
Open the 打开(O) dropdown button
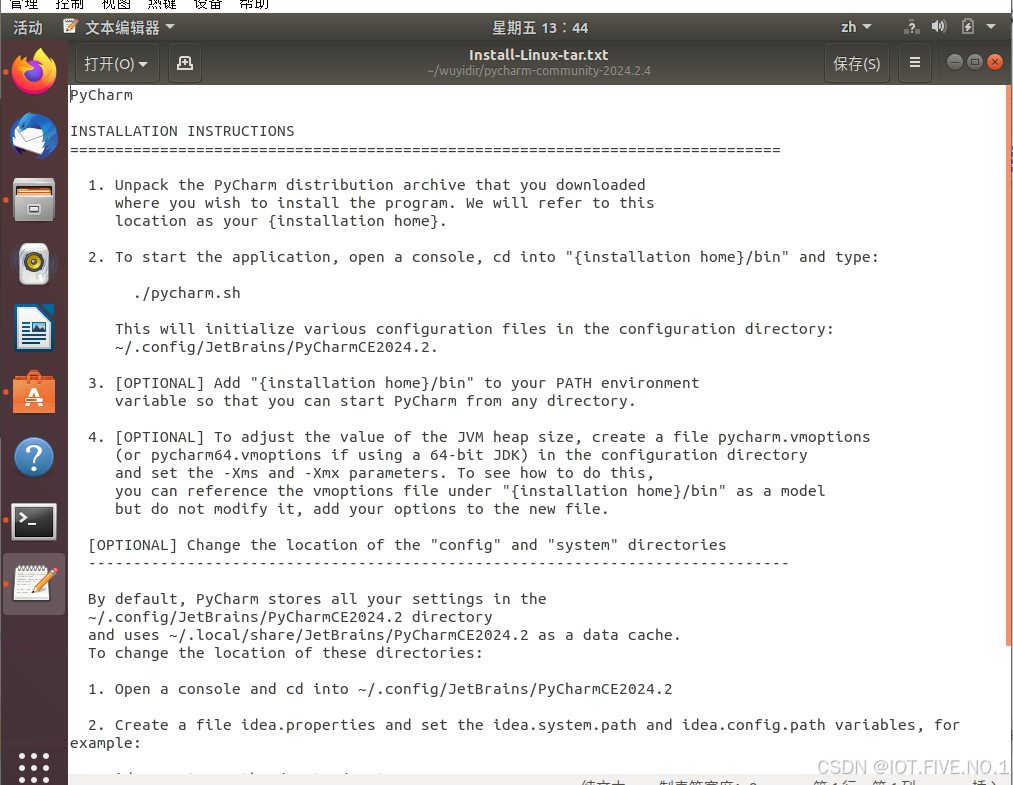pos(117,63)
